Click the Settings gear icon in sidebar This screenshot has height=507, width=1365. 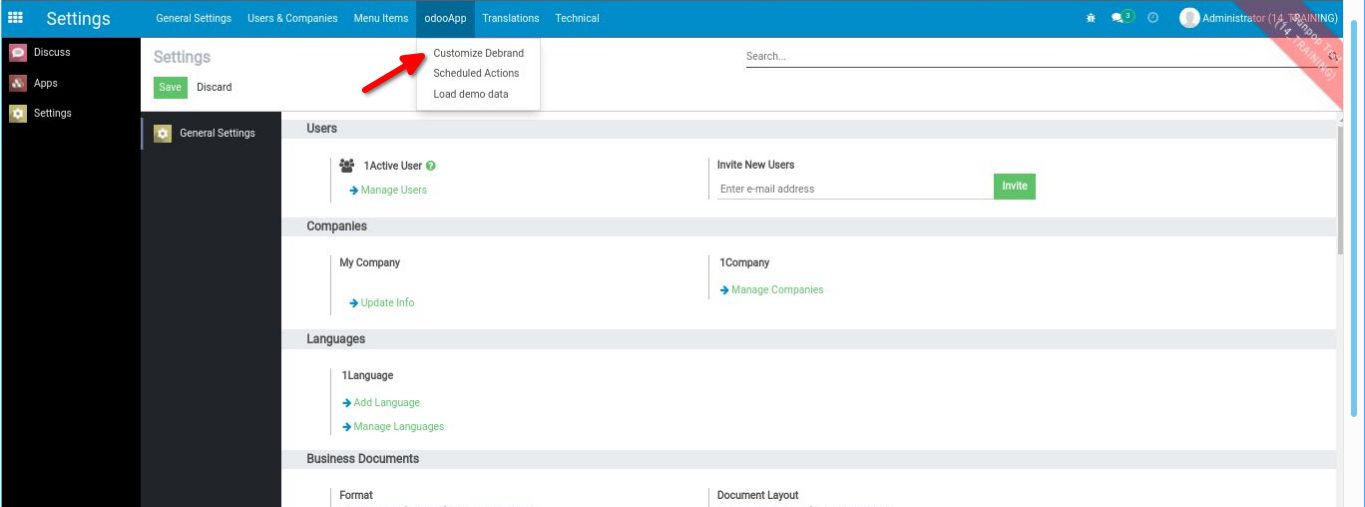(x=18, y=114)
